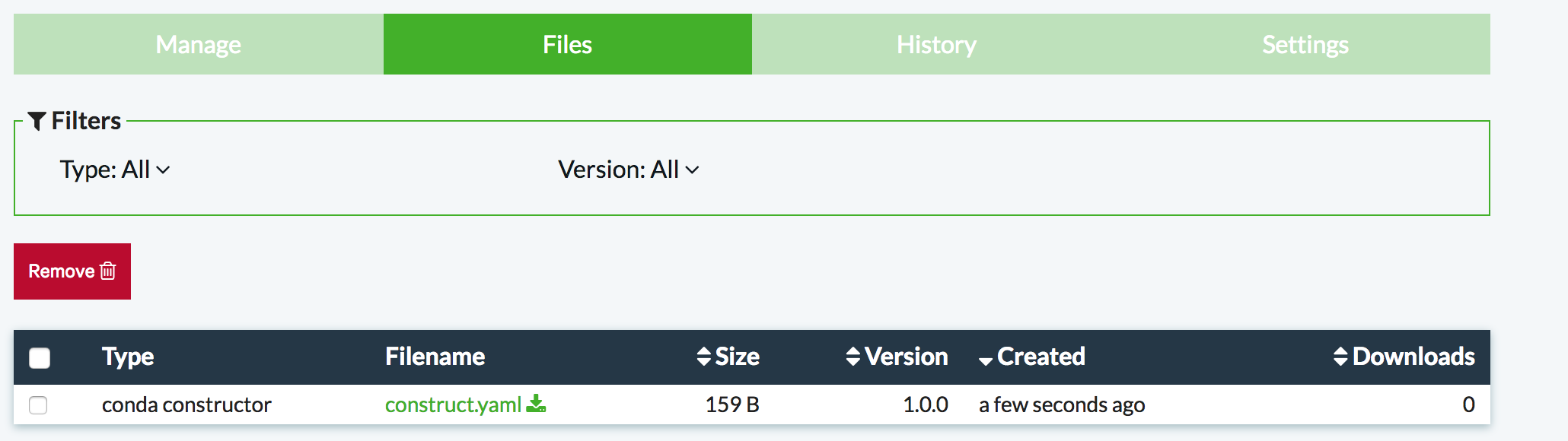Click the Filename column header
The height and width of the screenshot is (441, 1568).
[x=435, y=357]
